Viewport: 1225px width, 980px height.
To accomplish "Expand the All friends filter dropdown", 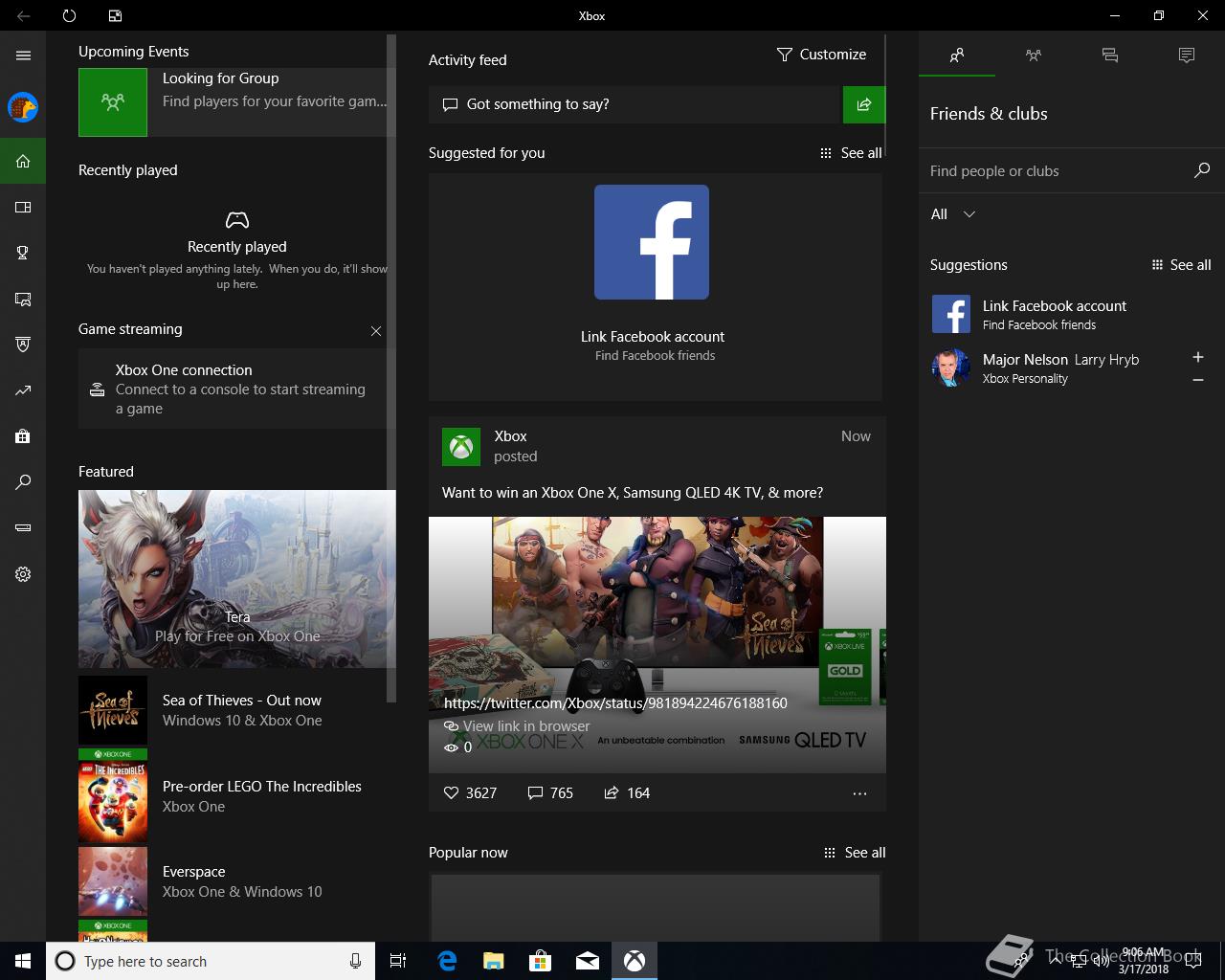I will coord(953,214).
